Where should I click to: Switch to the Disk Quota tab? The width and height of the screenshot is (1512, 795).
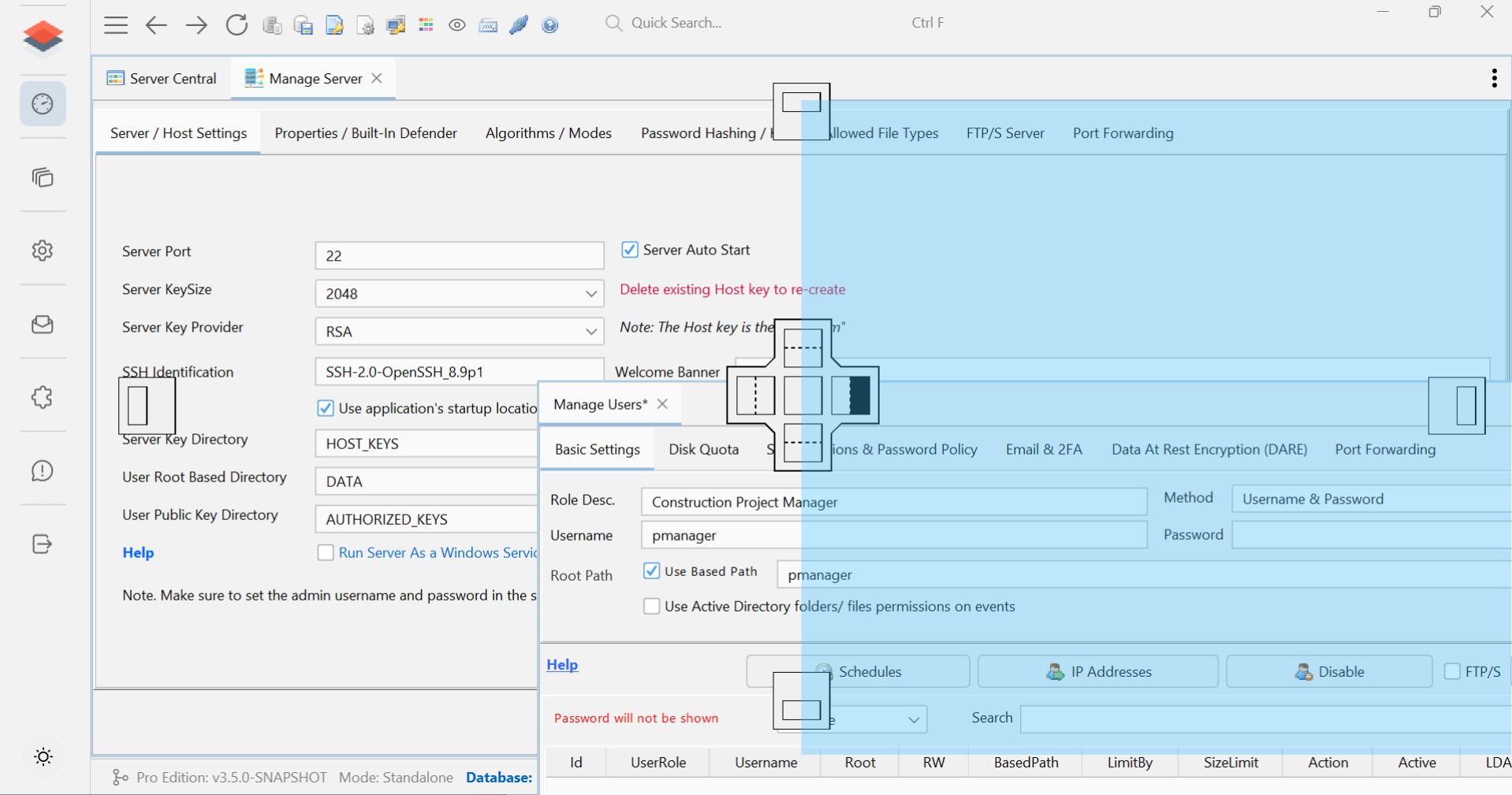tap(704, 449)
